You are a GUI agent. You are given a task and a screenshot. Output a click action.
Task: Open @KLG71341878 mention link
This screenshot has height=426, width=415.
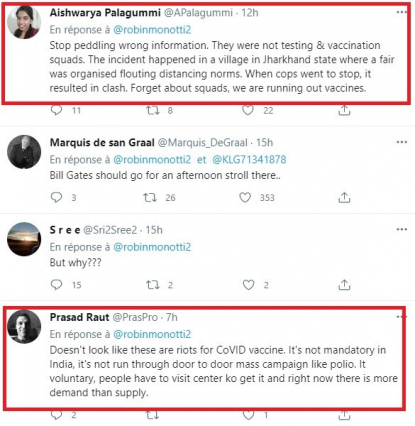pos(249,159)
